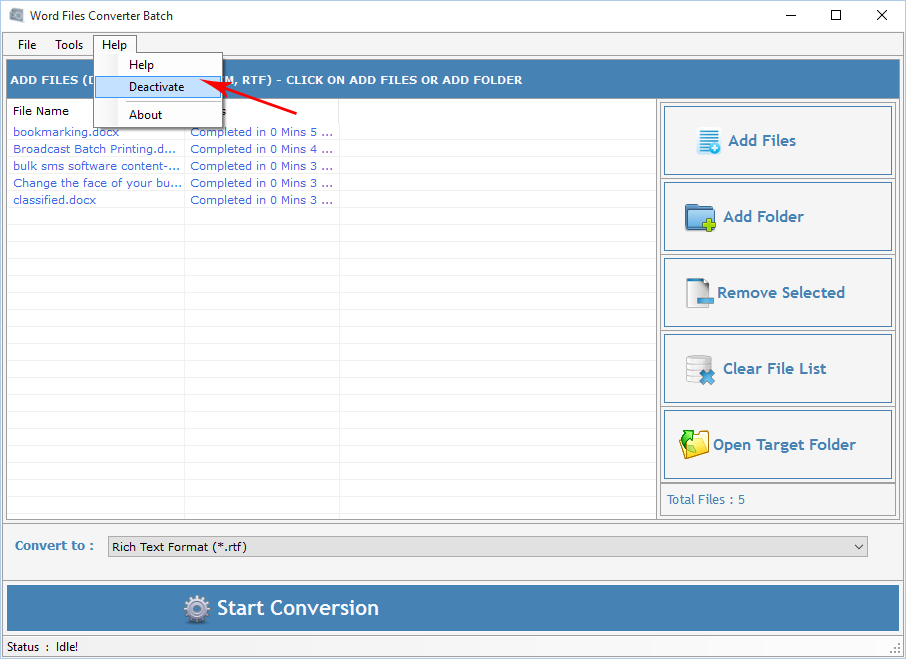Click the Total Files : 5 label
The height and width of the screenshot is (659, 906).
click(706, 500)
